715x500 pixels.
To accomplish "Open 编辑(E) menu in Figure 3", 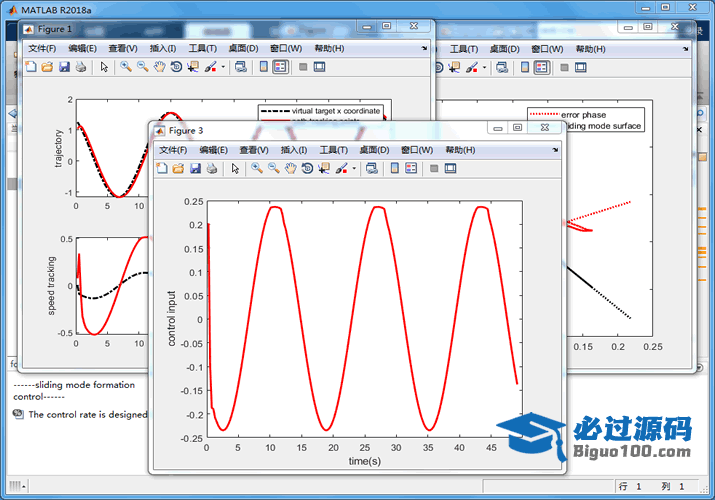I will pyautogui.click(x=213, y=150).
